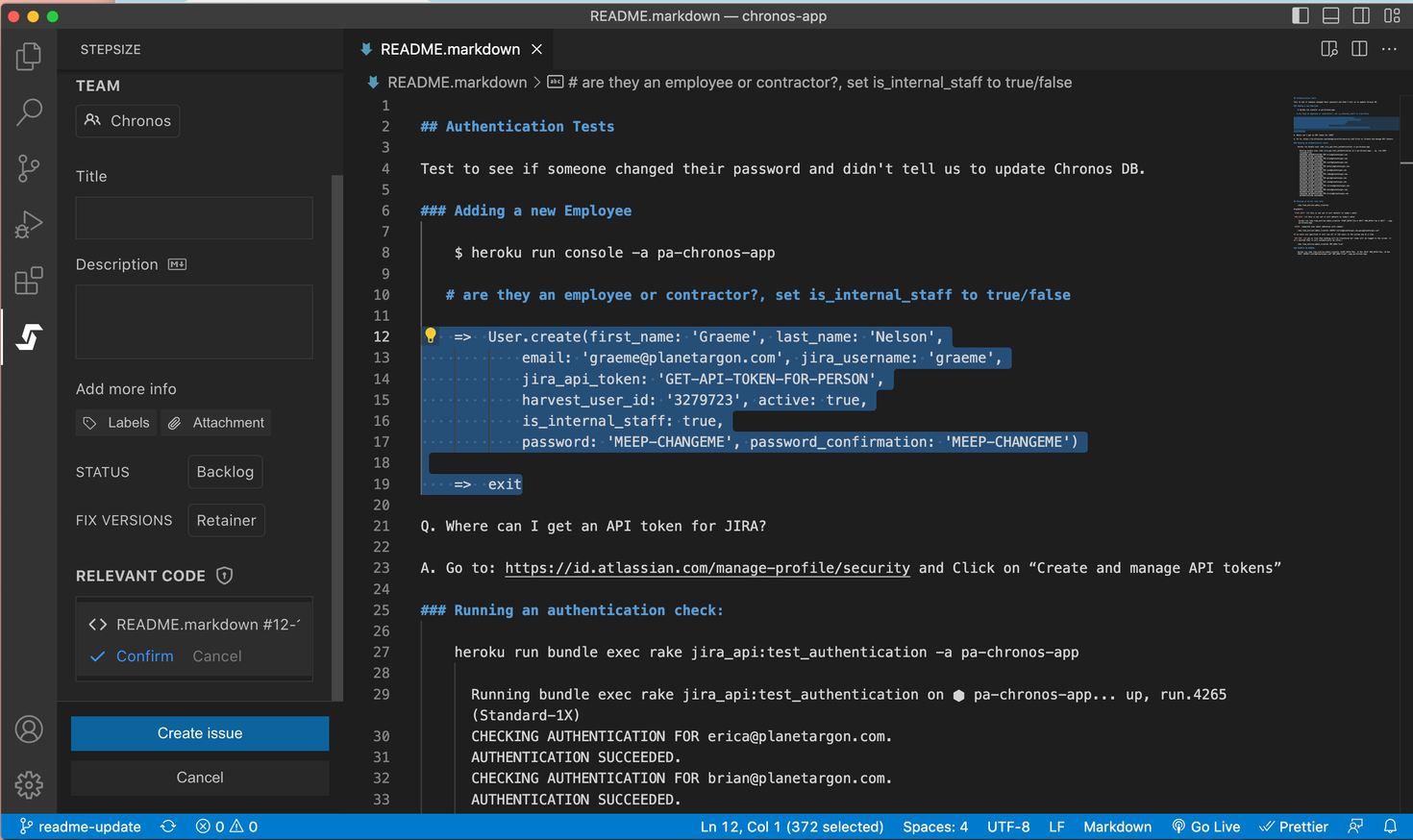Viewport: 1413px width, 840px height.
Task: Click the feedback icon in status bar
Action: tap(1355, 827)
